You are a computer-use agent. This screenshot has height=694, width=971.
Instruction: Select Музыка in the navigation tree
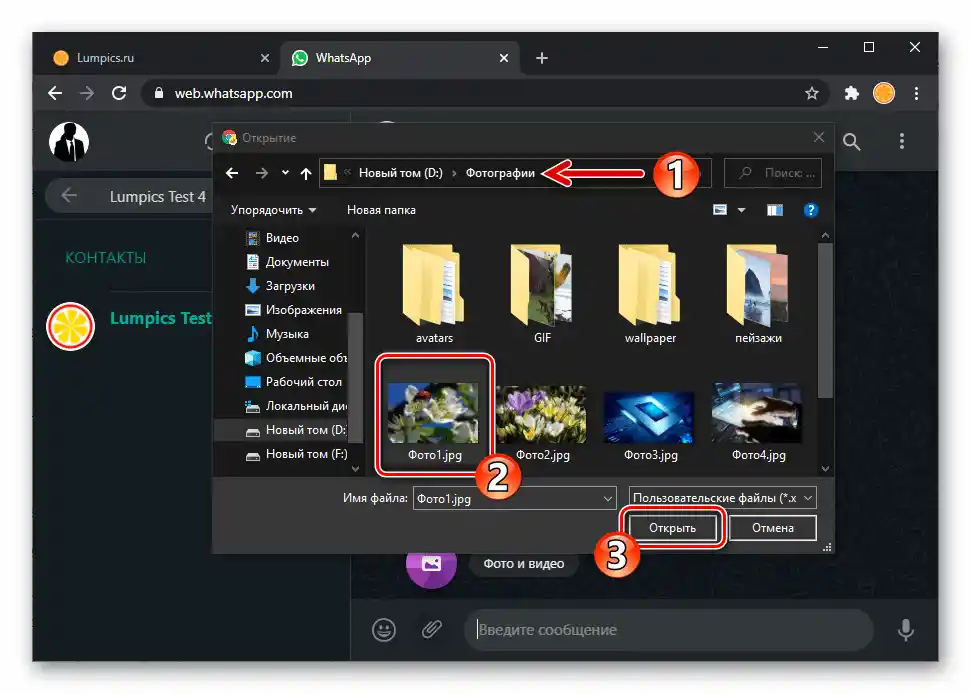[x=287, y=335]
